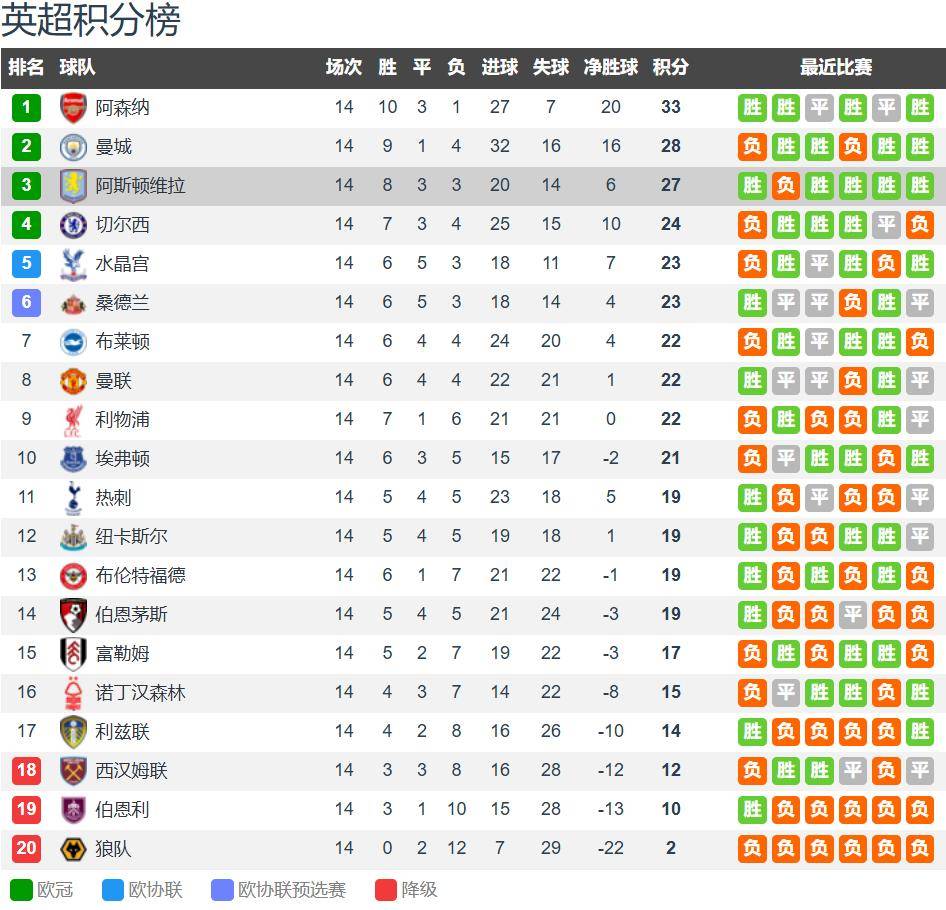Screen dimensions: 946x910
Task: Click the Aston Villa club crest
Action: pyautogui.click(x=74, y=186)
